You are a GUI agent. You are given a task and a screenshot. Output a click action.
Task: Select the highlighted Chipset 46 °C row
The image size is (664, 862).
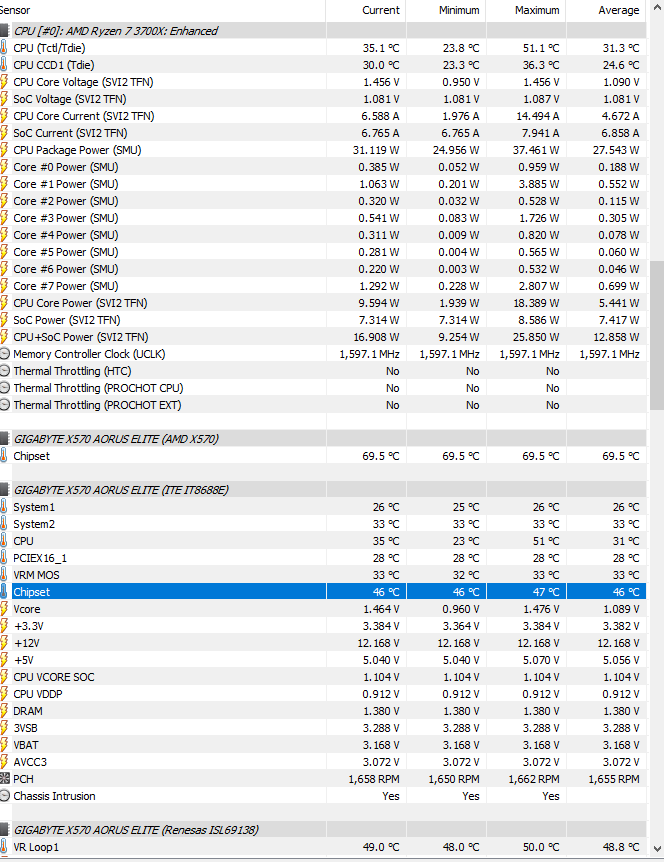323,592
